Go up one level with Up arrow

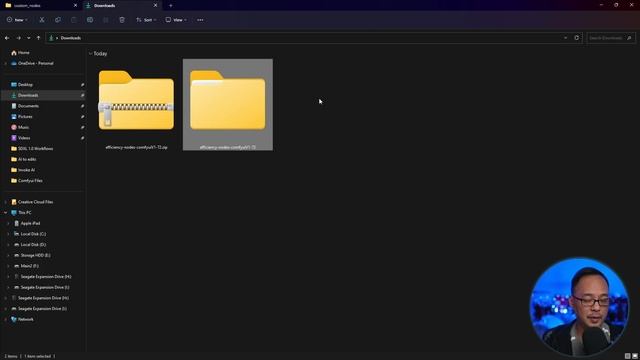(38, 38)
